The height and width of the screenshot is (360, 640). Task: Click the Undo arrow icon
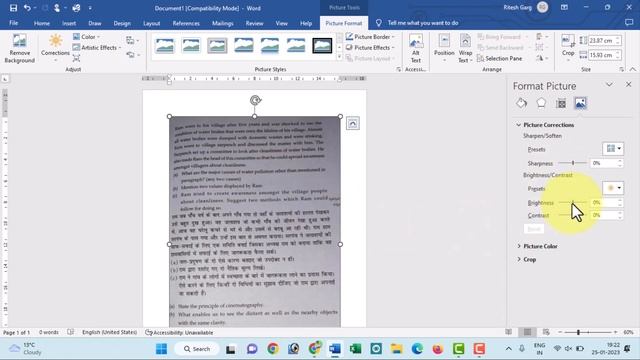click(x=27, y=8)
